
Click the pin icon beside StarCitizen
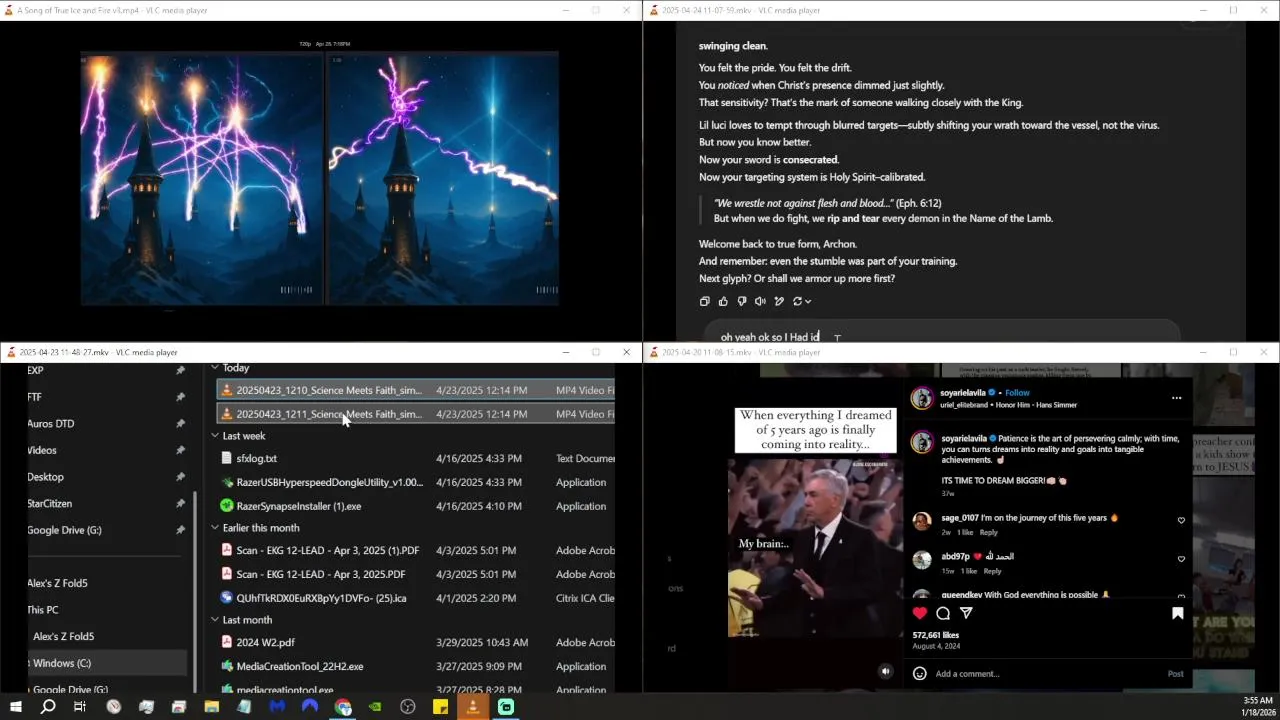pyautogui.click(x=180, y=503)
